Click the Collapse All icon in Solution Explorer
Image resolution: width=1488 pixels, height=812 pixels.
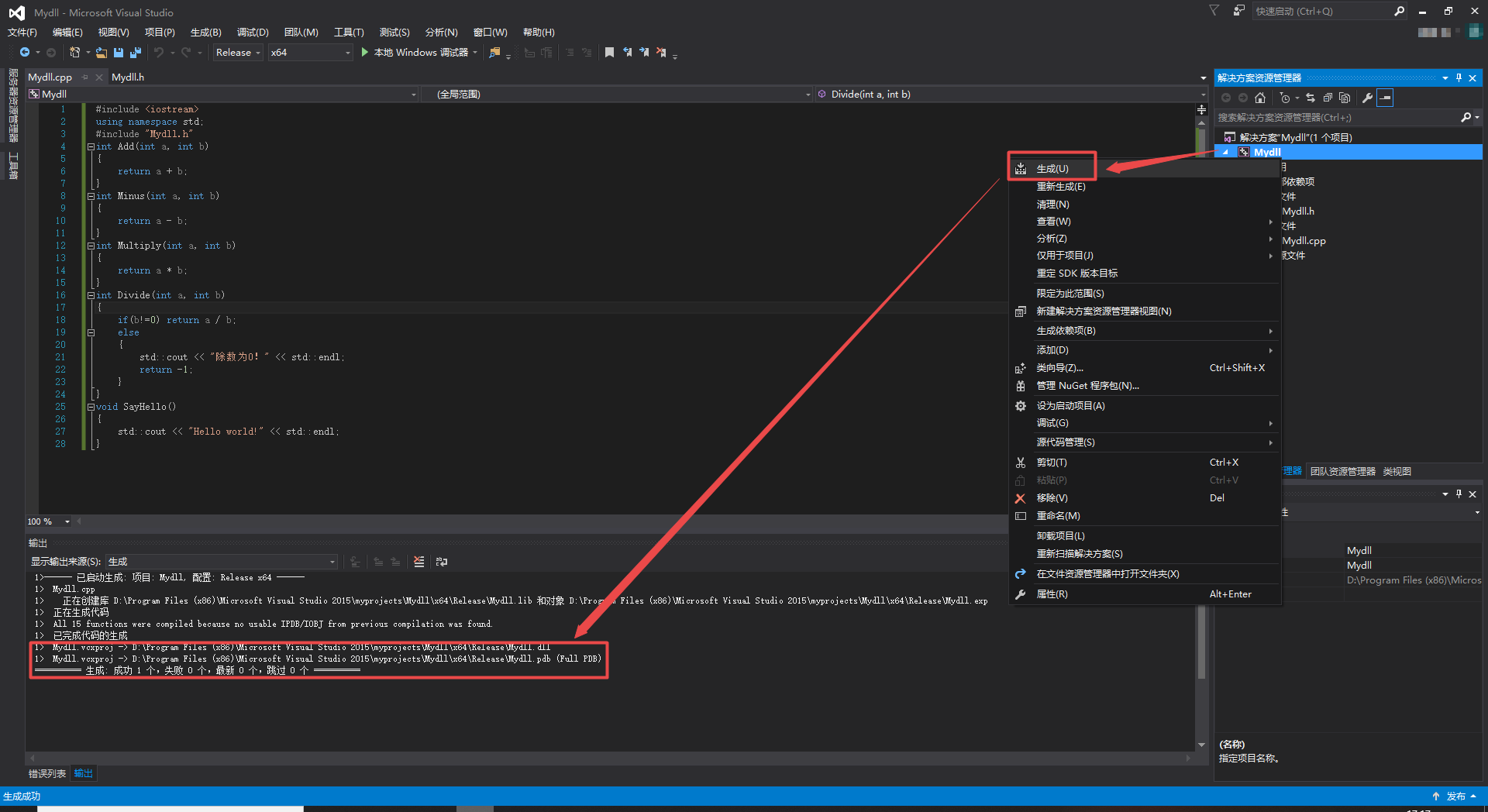(x=1328, y=98)
